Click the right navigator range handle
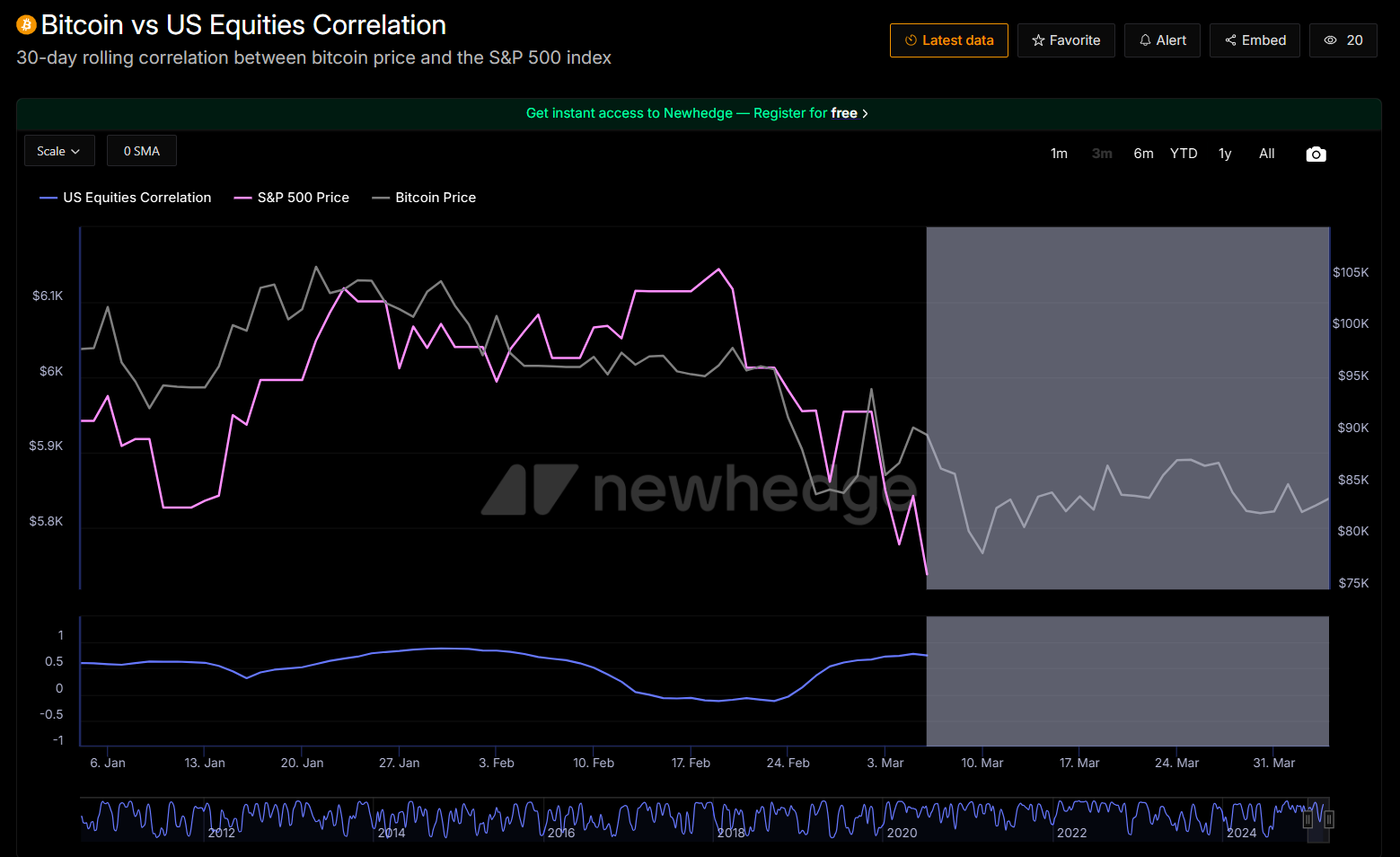This screenshot has width=1400, height=857. tap(1329, 819)
